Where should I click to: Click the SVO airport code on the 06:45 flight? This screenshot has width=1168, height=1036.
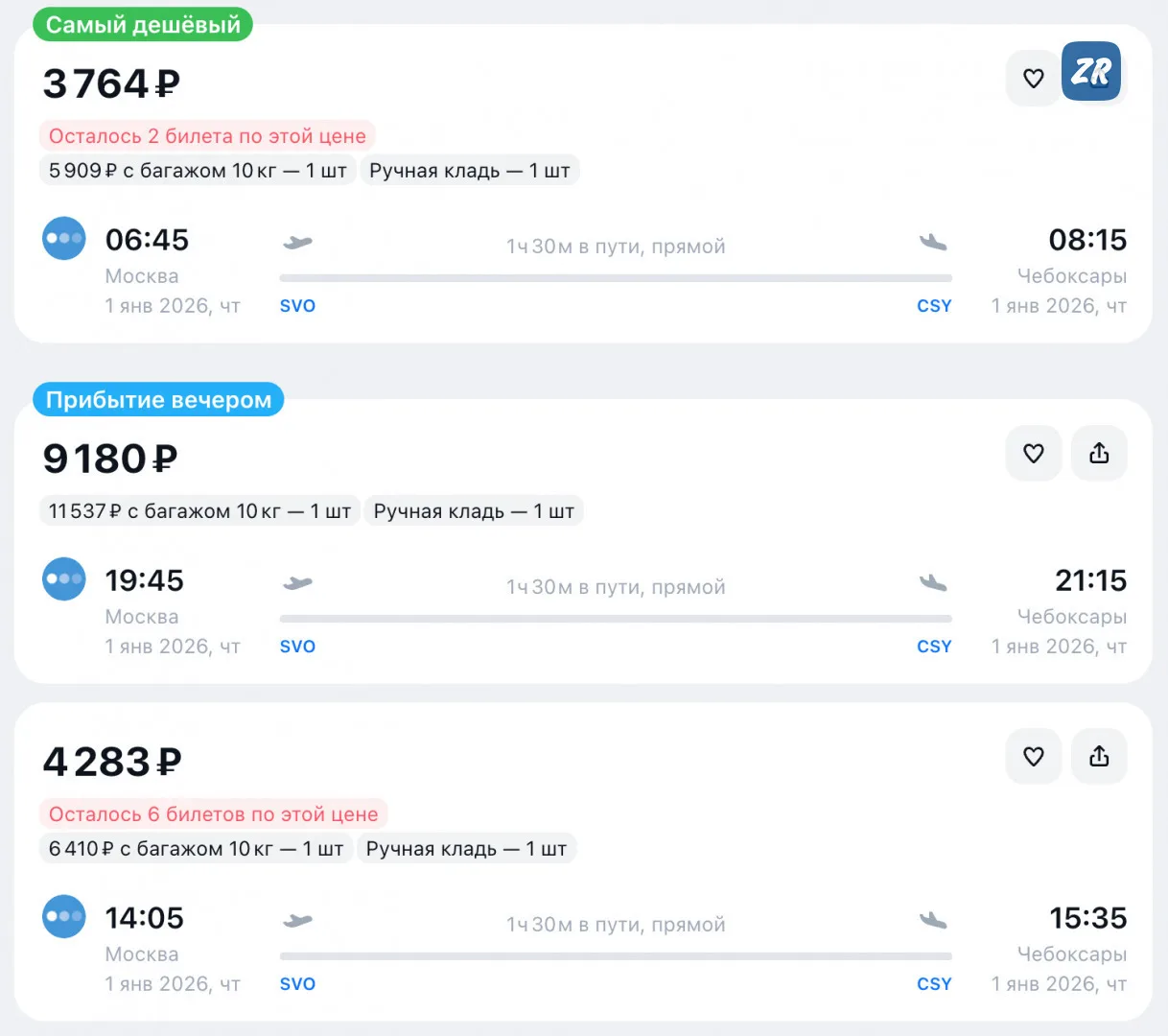click(x=297, y=306)
